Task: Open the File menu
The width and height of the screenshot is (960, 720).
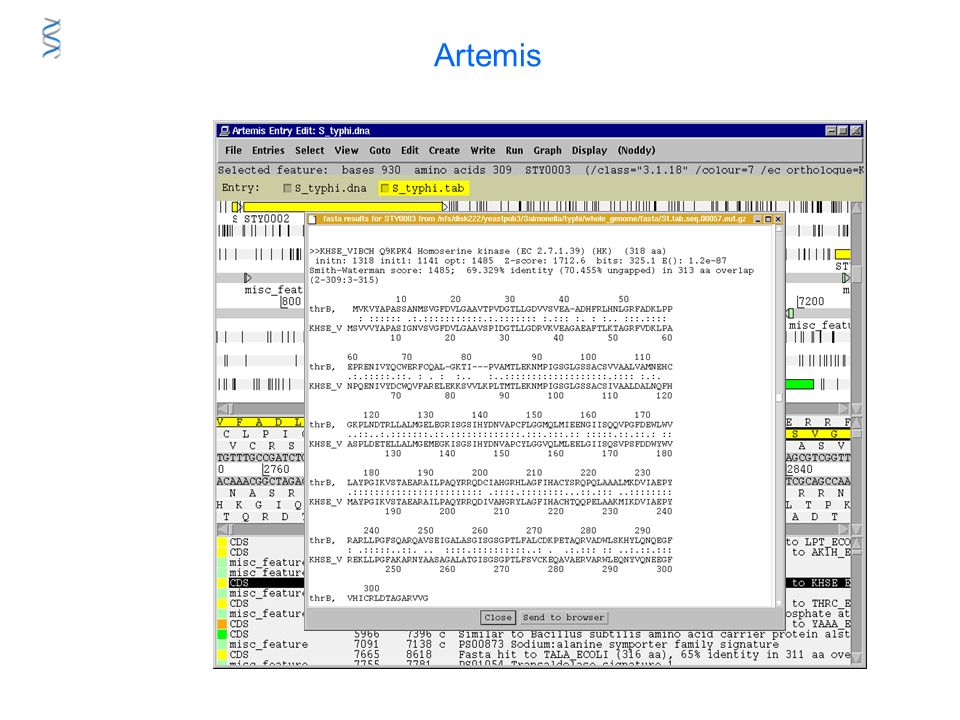Action: click(x=233, y=150)
